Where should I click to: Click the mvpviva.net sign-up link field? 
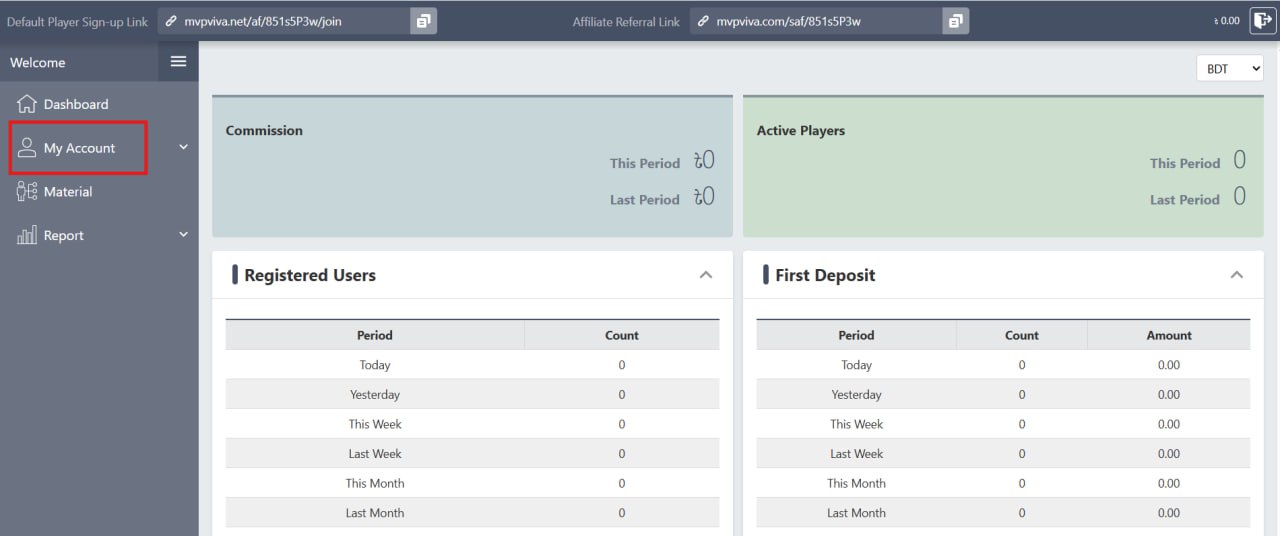click(x=285, y=21)
